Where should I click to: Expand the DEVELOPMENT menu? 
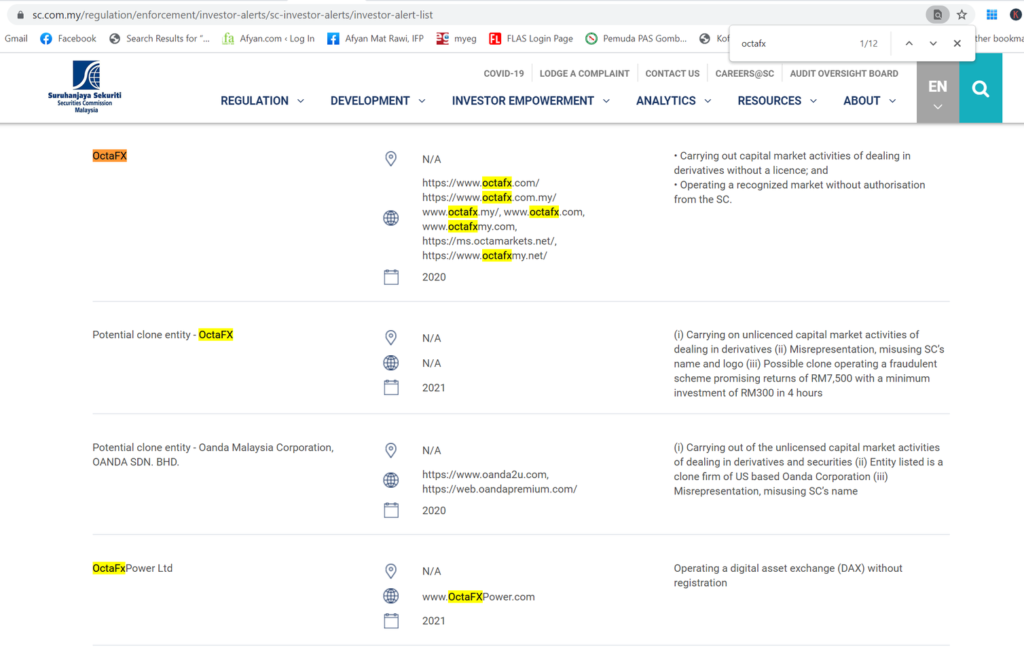click(x=377, y=101)
